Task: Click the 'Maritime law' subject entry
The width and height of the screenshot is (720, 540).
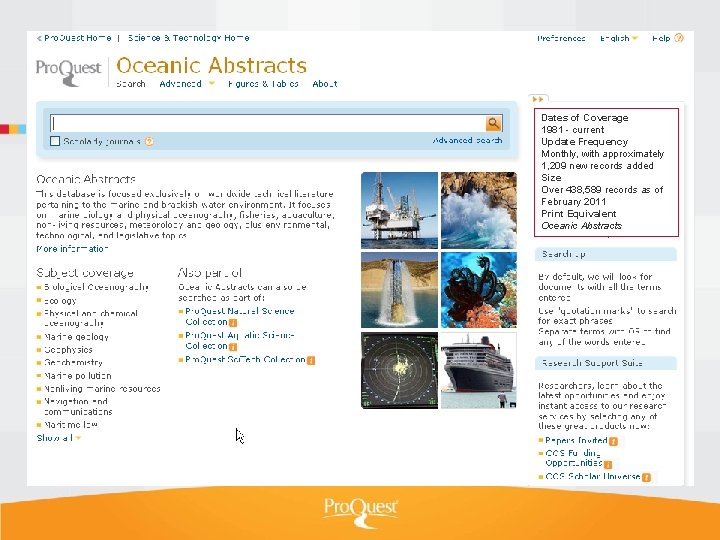Action: point(71,424)
